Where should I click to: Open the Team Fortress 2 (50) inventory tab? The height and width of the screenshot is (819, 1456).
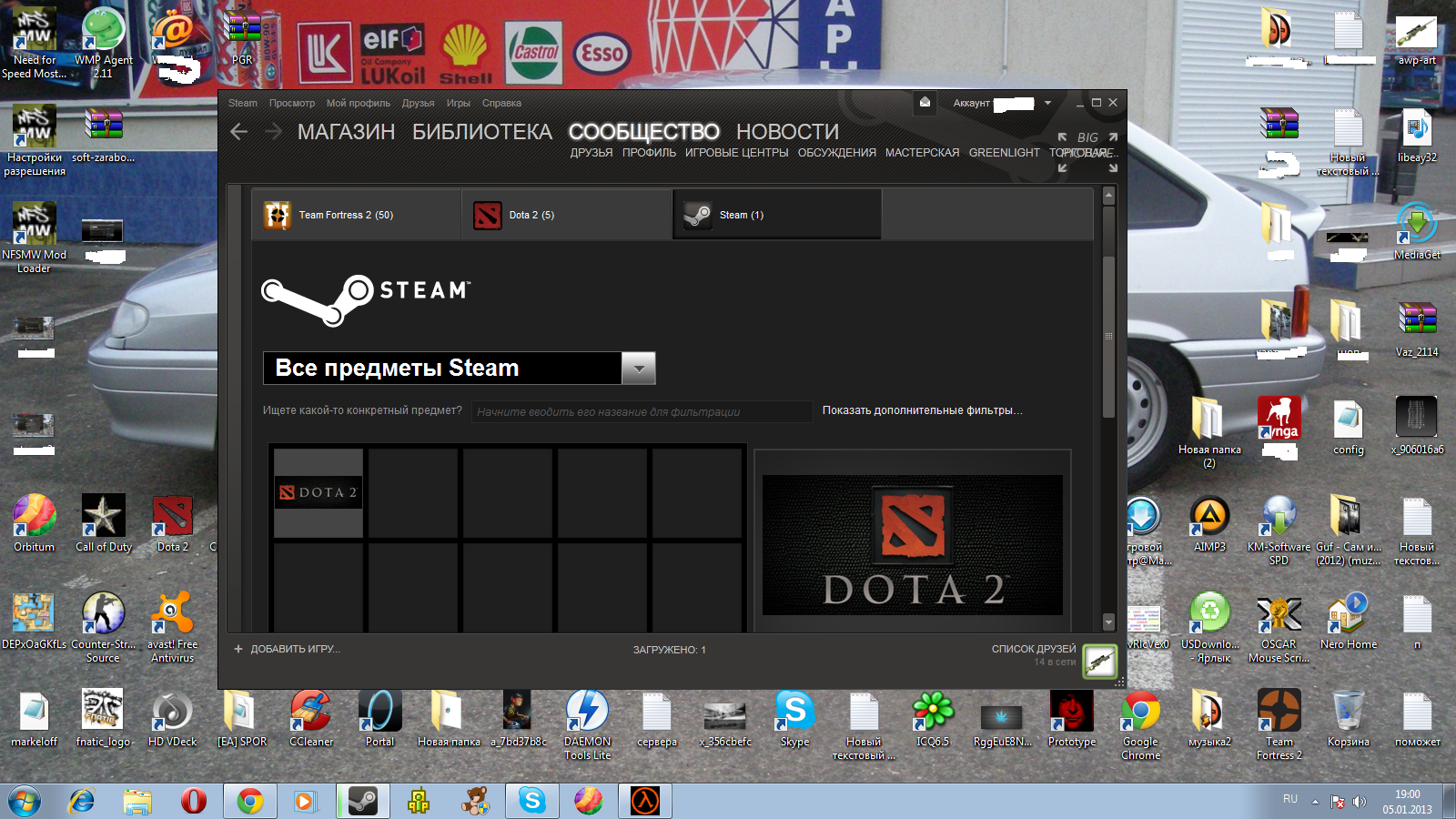(356, 215)
